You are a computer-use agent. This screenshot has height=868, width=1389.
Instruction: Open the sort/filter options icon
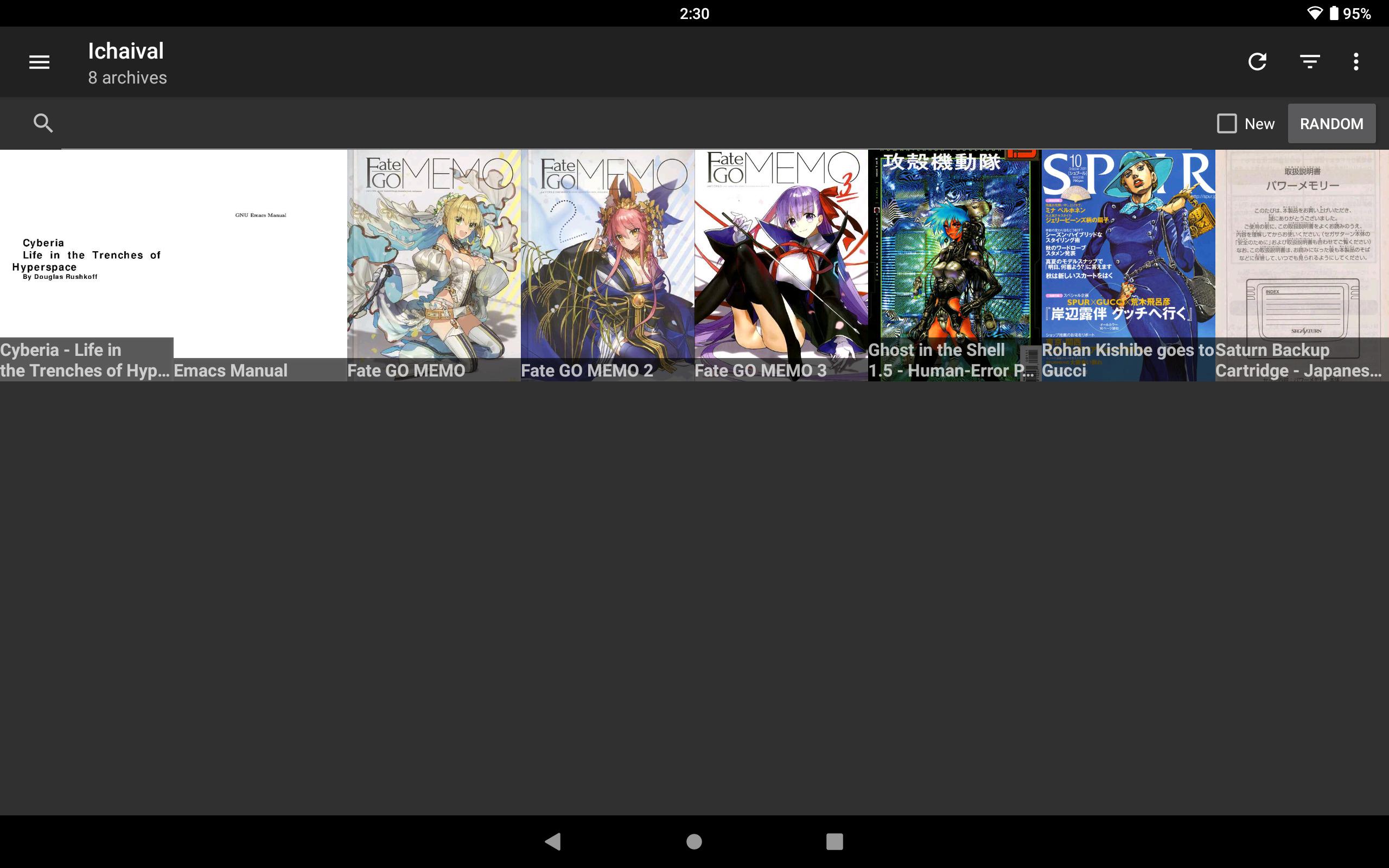coord(1310,61)
